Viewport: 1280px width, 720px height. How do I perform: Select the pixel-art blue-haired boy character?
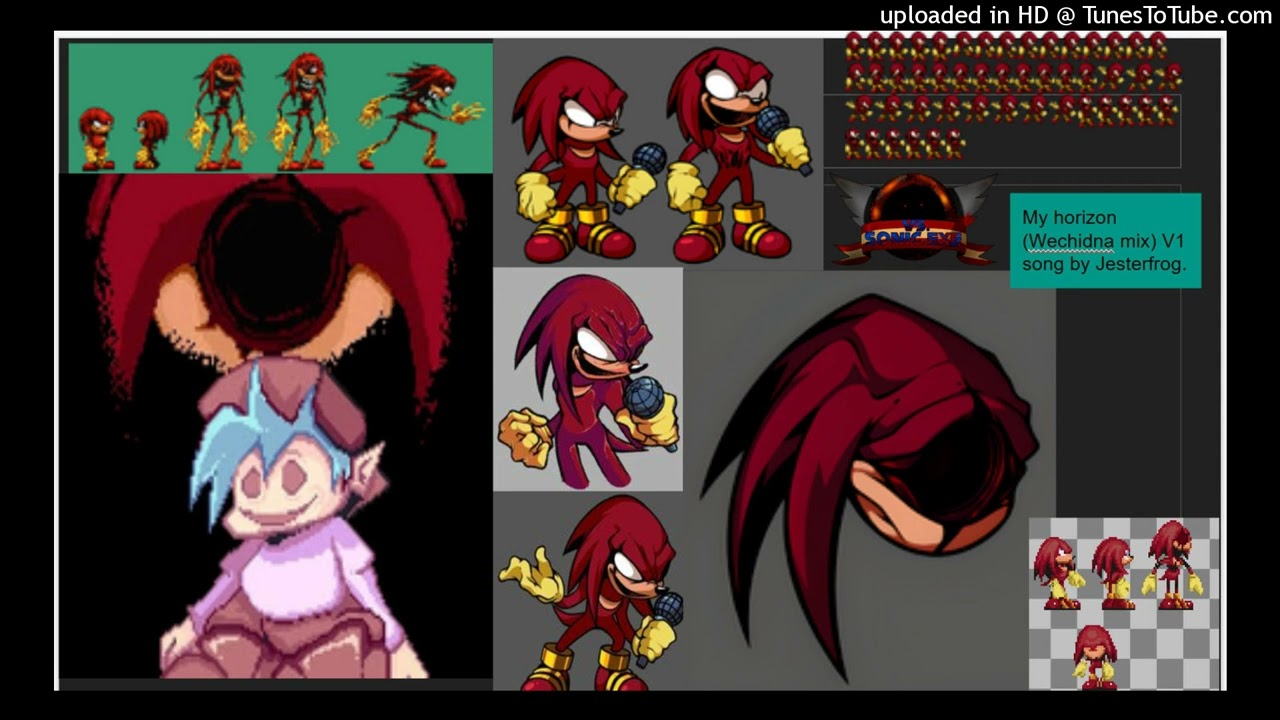(x=290, y=520)
